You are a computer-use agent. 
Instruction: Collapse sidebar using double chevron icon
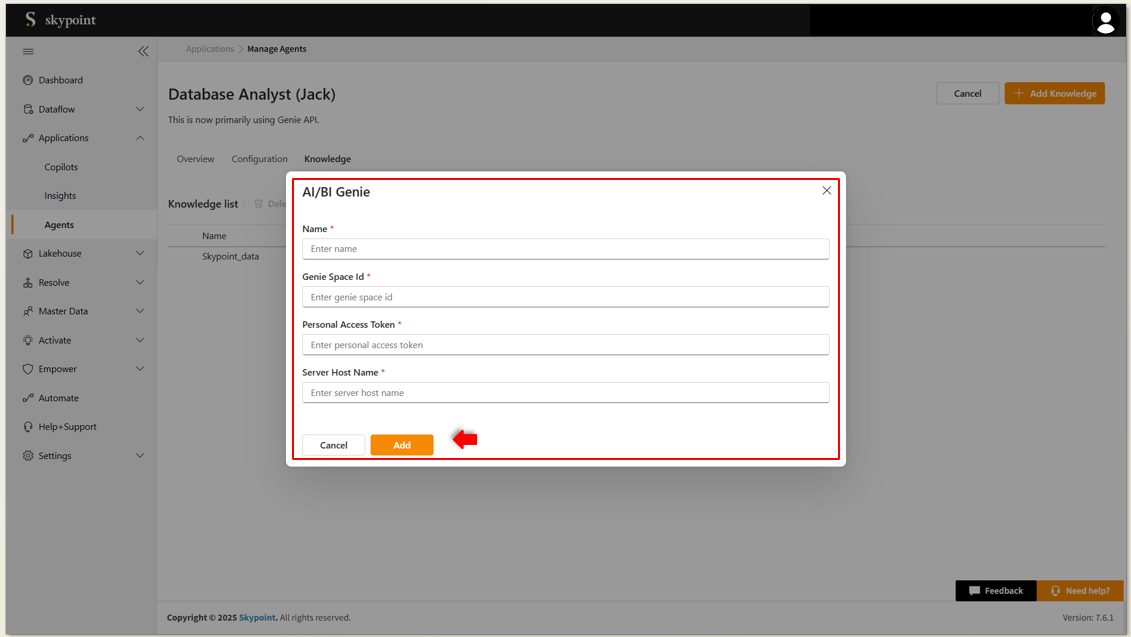[x=143, y=51]
